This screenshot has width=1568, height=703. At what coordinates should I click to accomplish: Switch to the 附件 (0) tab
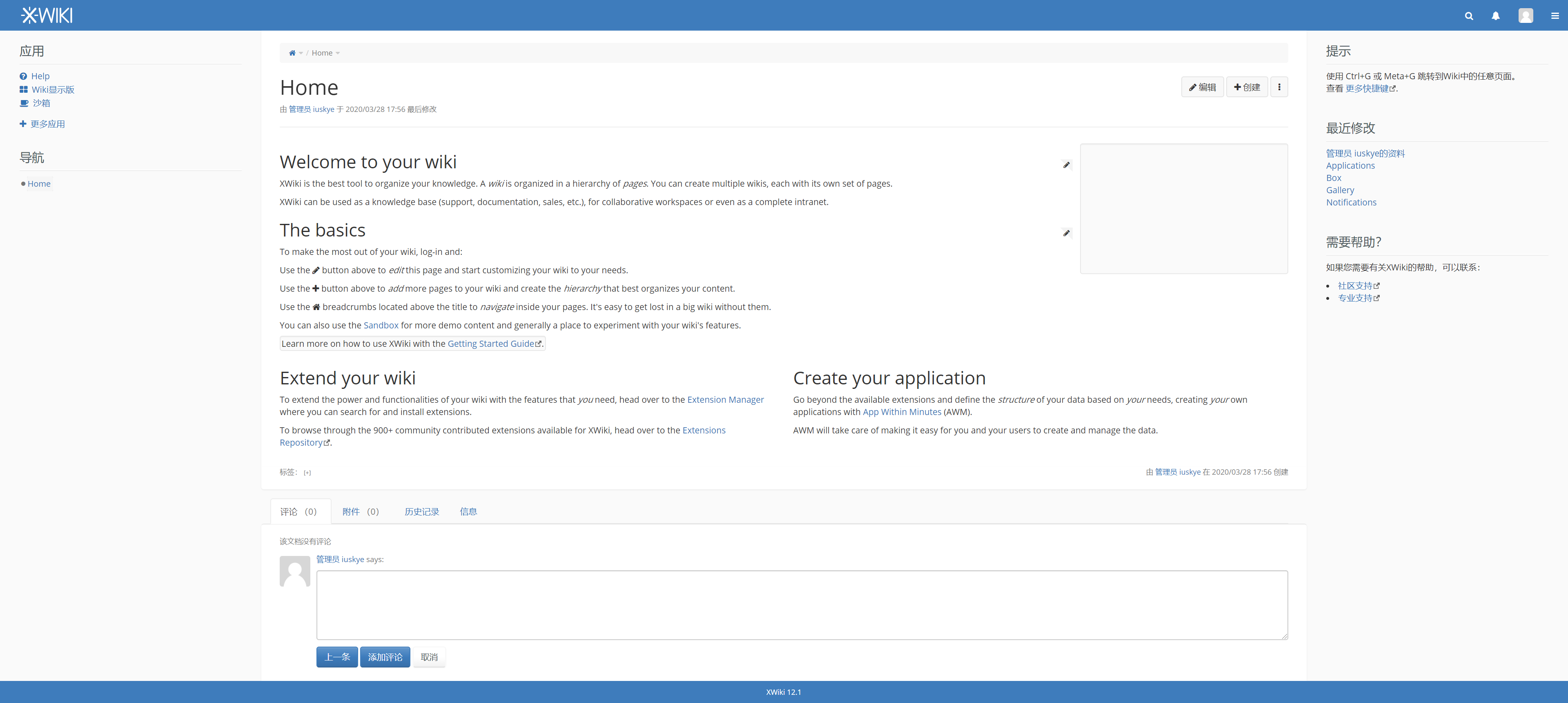(x=360, y=512)
